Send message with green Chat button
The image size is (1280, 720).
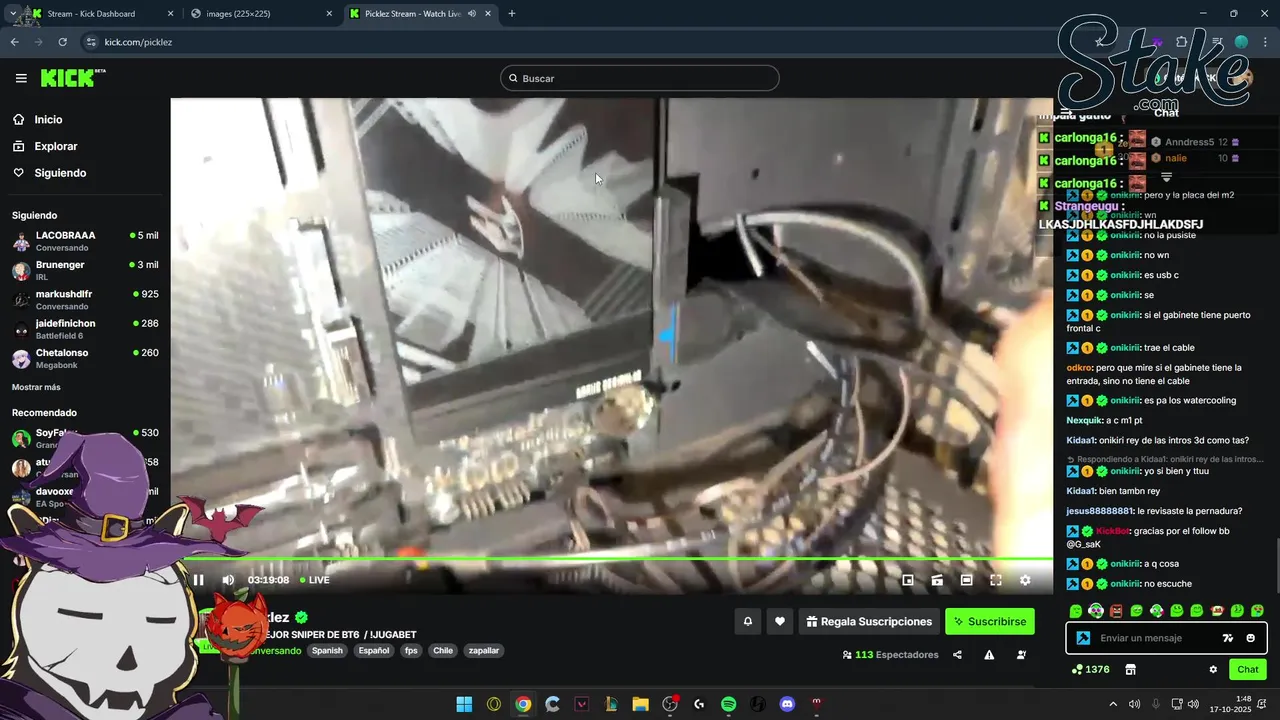tap(1248, 669)
